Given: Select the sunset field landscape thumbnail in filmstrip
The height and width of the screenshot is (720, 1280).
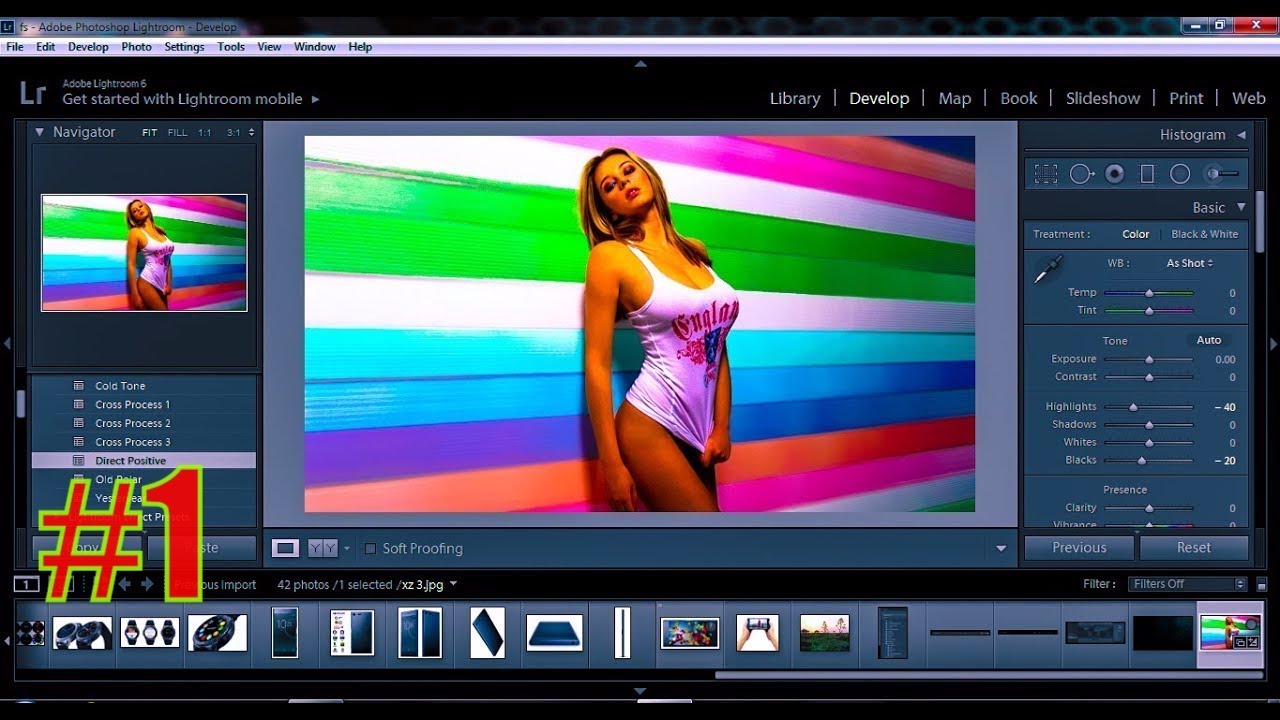Looking at the screenshot, I should (825, 633).
